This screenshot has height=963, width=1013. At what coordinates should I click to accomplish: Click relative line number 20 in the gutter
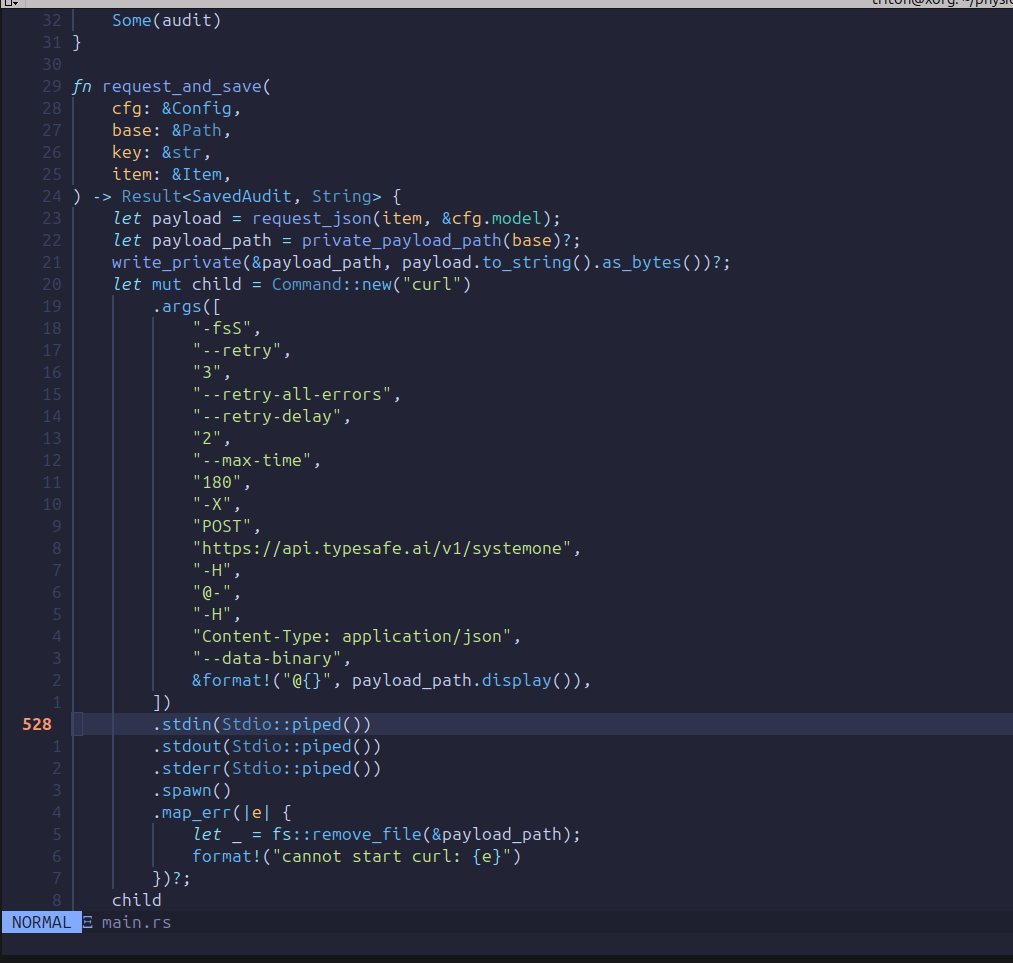coord(52,284)
